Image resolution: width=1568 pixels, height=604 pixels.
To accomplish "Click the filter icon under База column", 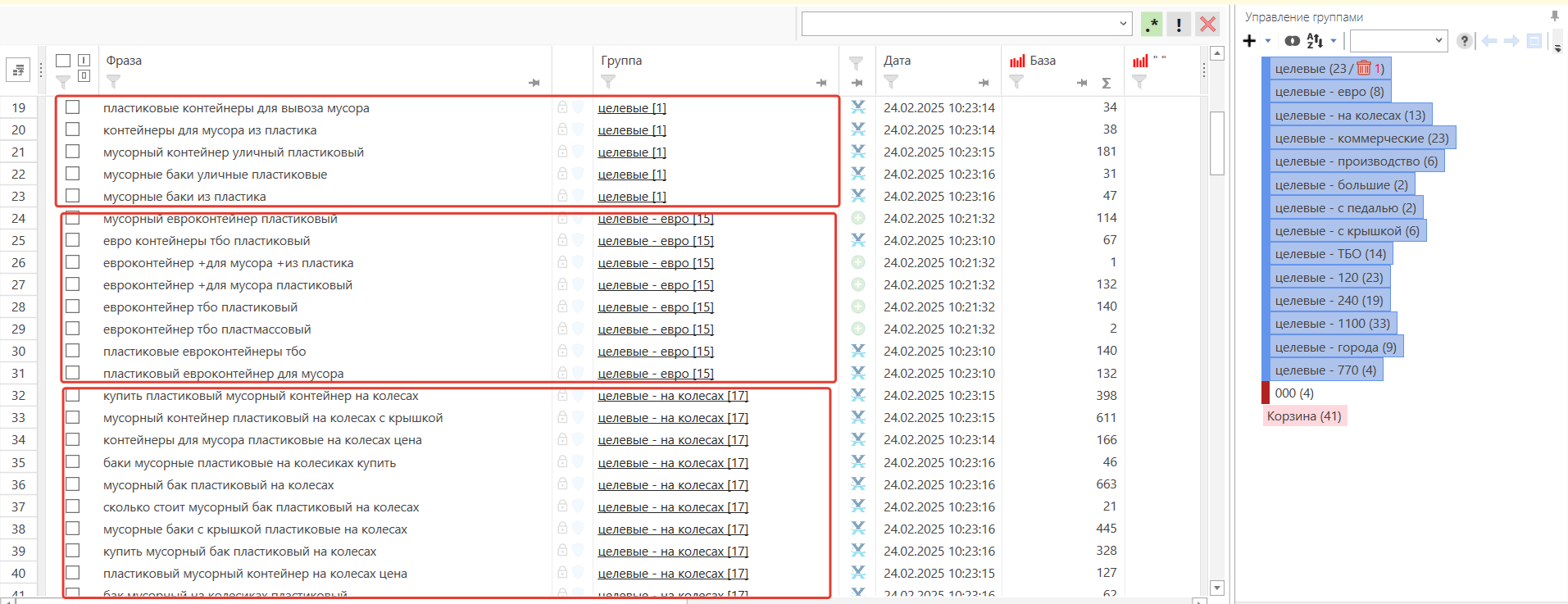I will pyautogui.click(x=1016, y=82).
